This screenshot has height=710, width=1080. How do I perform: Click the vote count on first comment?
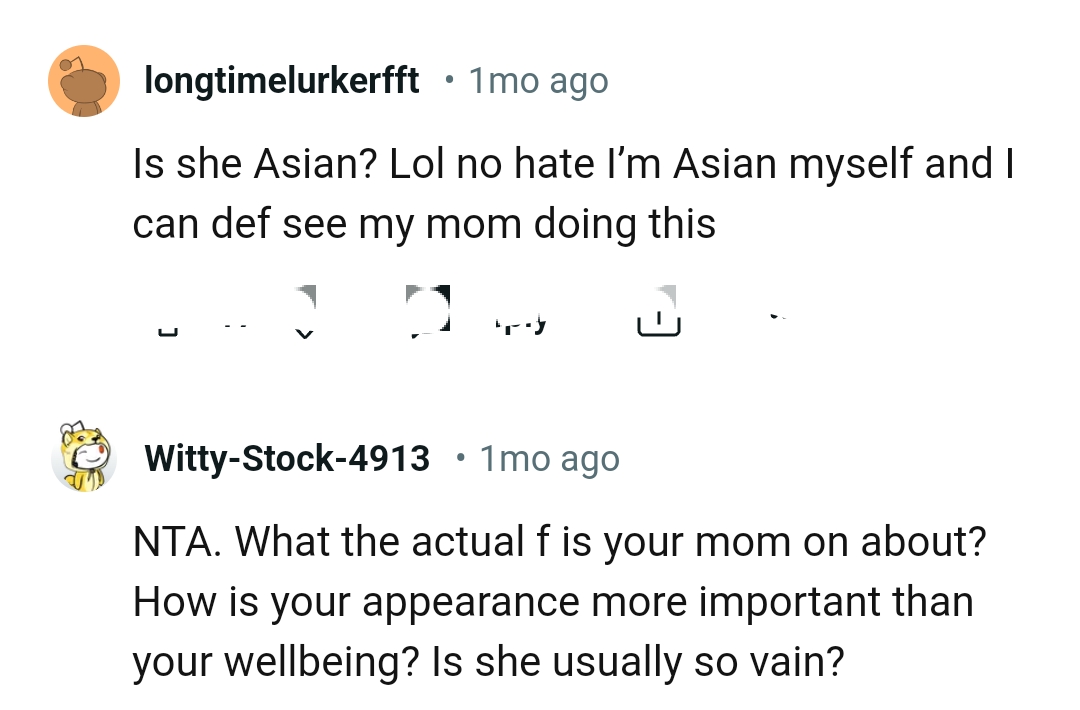(234, 320)
